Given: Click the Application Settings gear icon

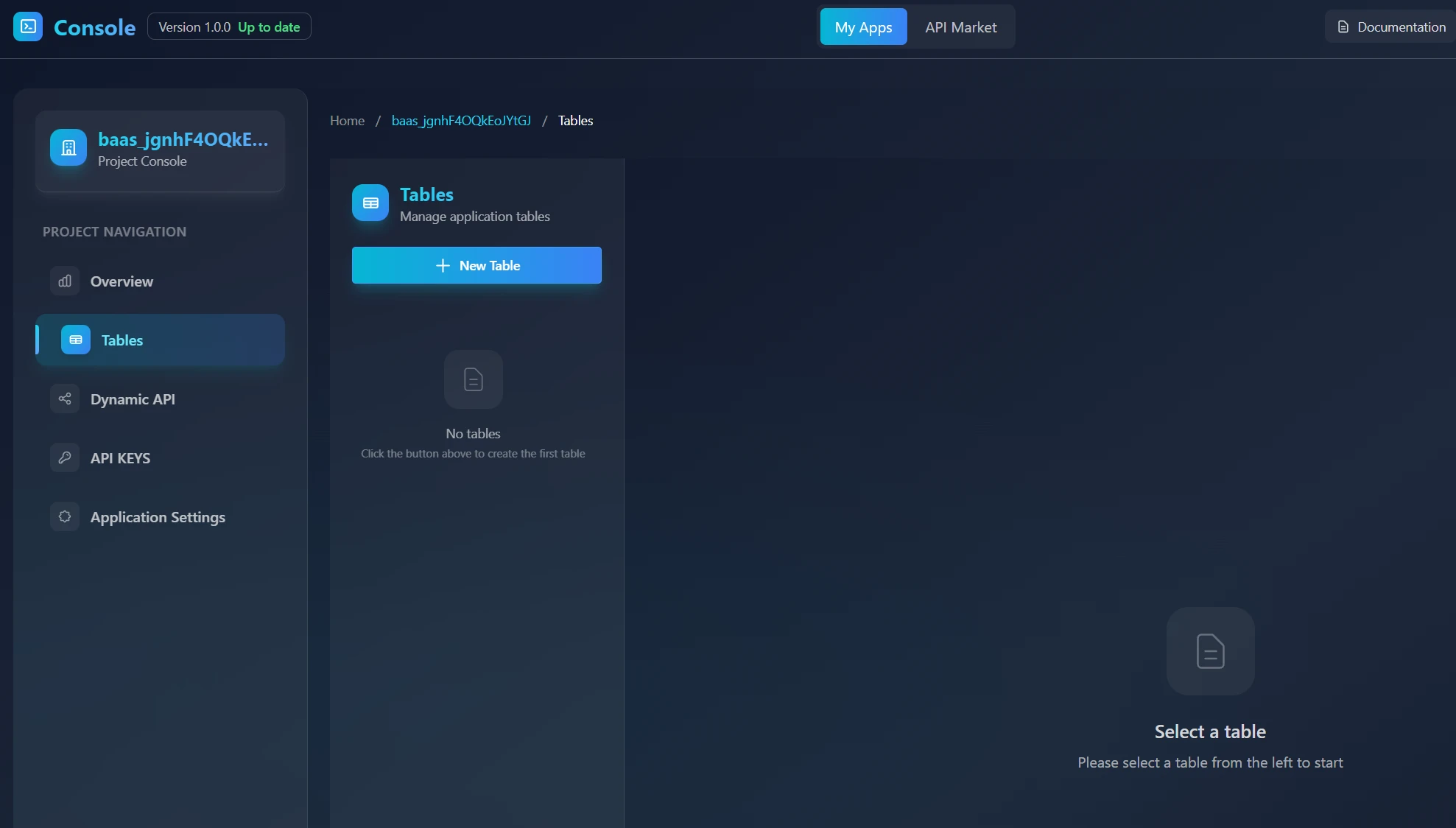Looking at the screenshot, I should 65,516.
